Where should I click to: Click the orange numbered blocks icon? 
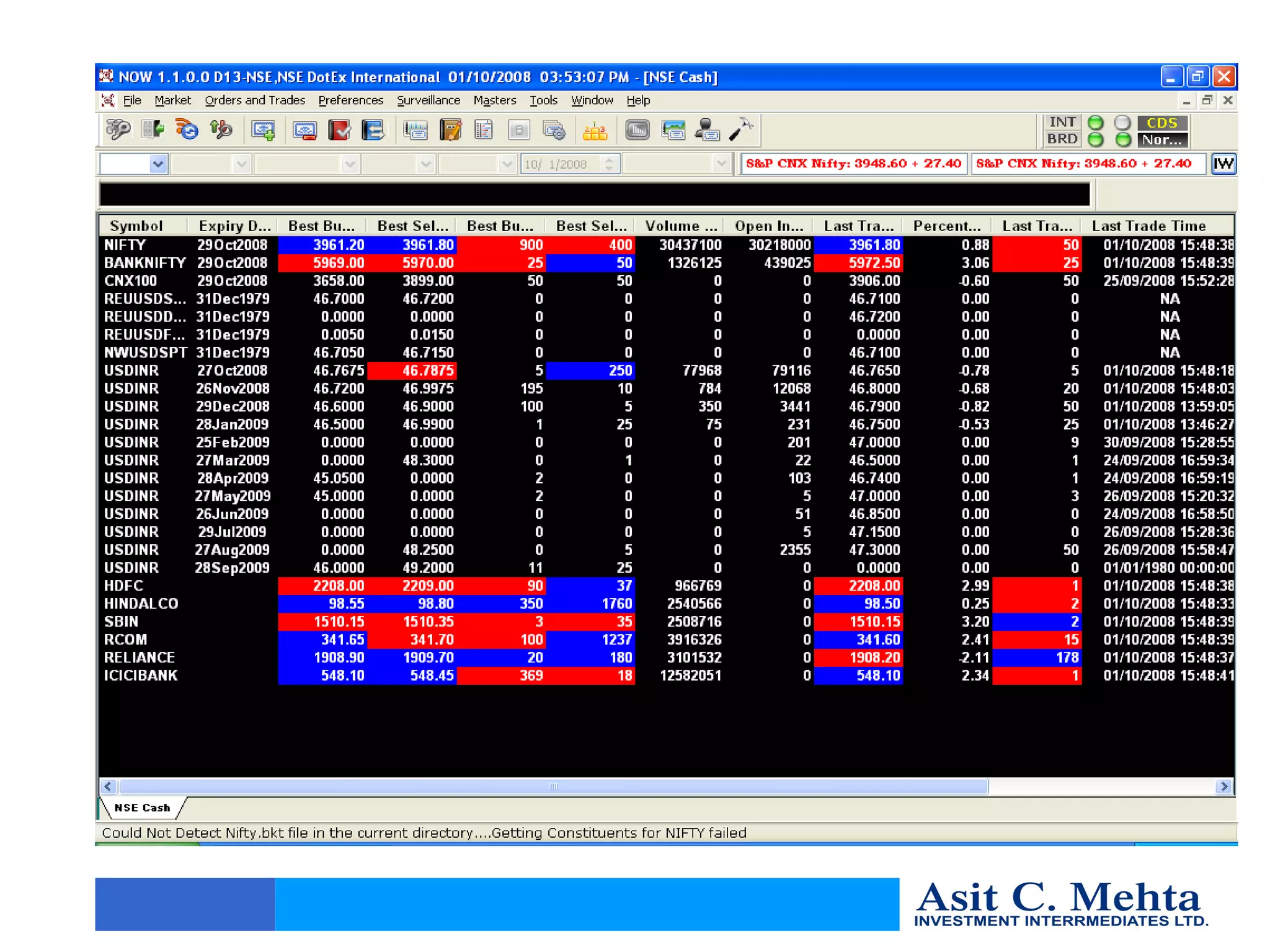594,131
